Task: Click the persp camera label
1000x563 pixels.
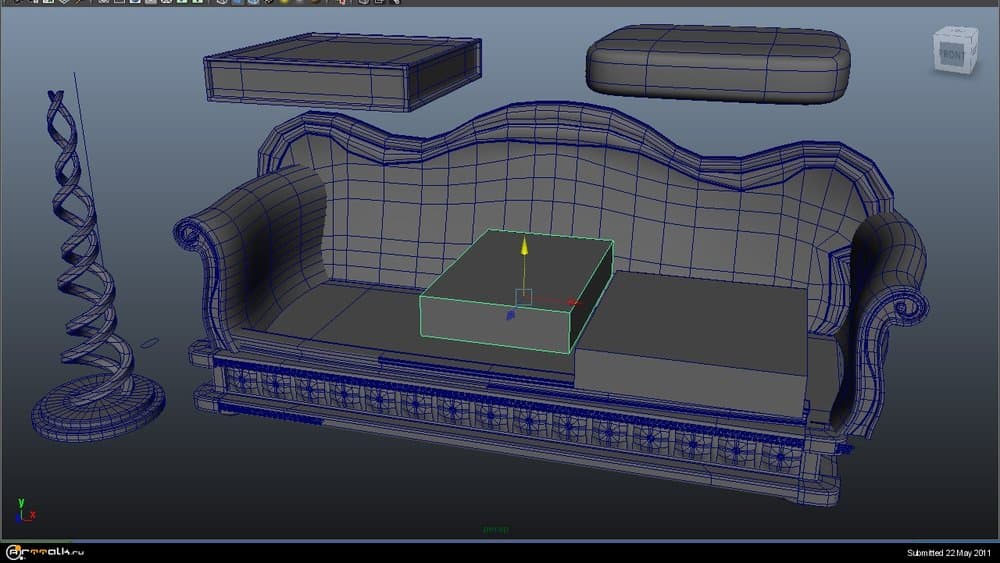Action: 496,529
